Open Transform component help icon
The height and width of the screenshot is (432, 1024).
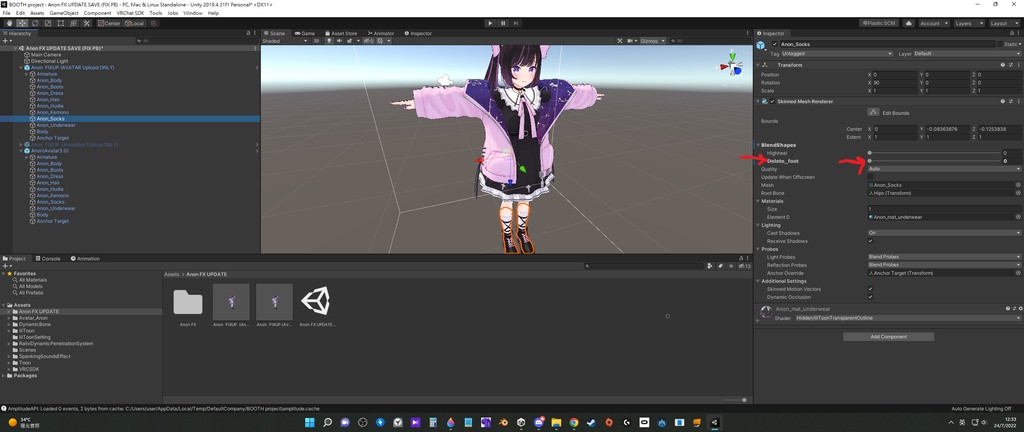1002,65
